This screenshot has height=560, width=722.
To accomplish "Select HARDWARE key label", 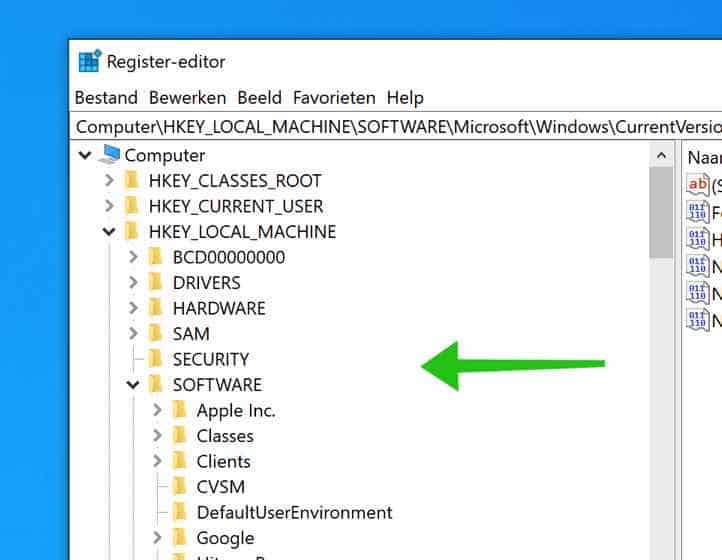I will [x=219, y=308].
